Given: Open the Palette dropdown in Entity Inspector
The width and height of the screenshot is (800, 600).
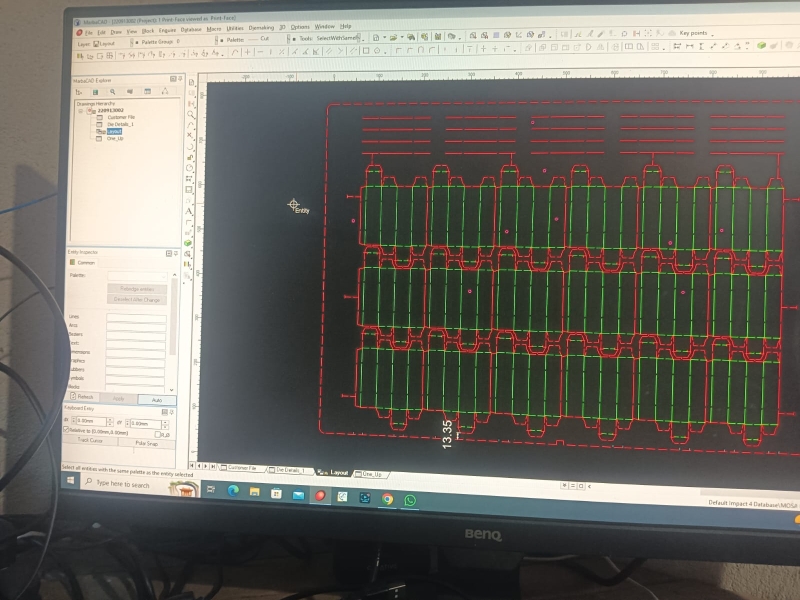Looking at the screenshot, I should [137, 274].
